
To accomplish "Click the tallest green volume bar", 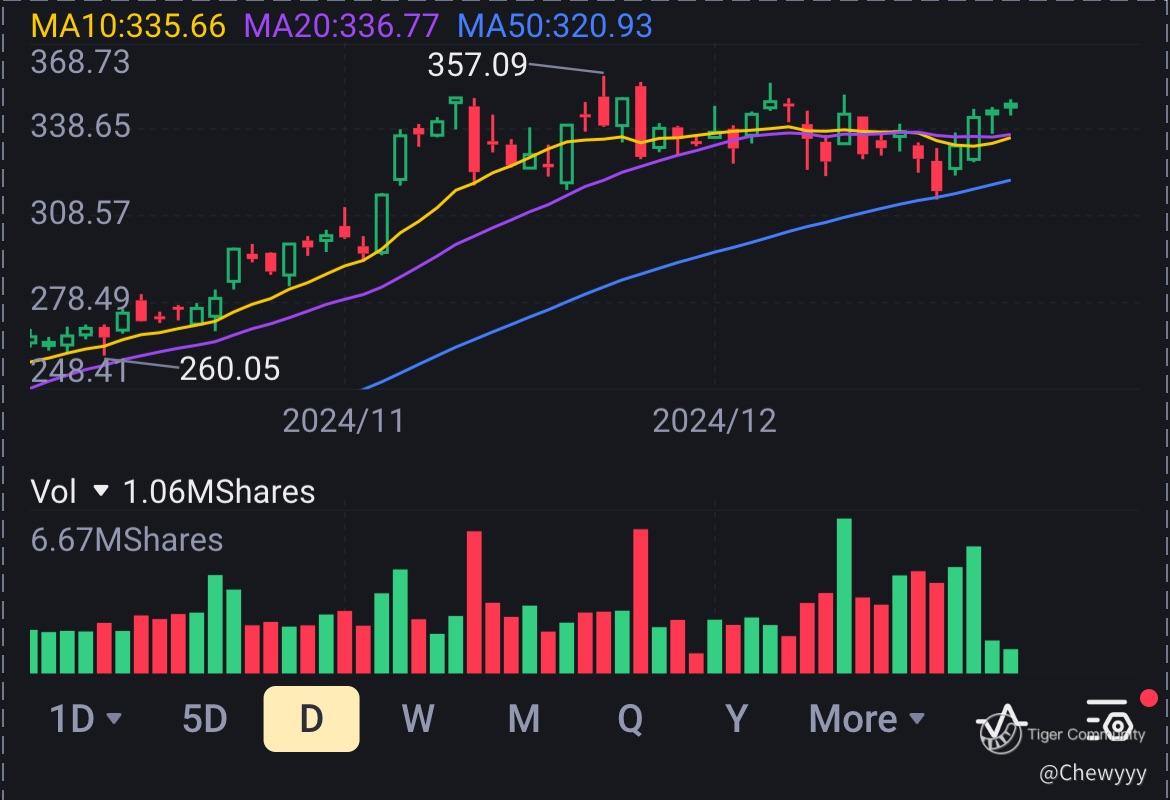I will point(844,596).
